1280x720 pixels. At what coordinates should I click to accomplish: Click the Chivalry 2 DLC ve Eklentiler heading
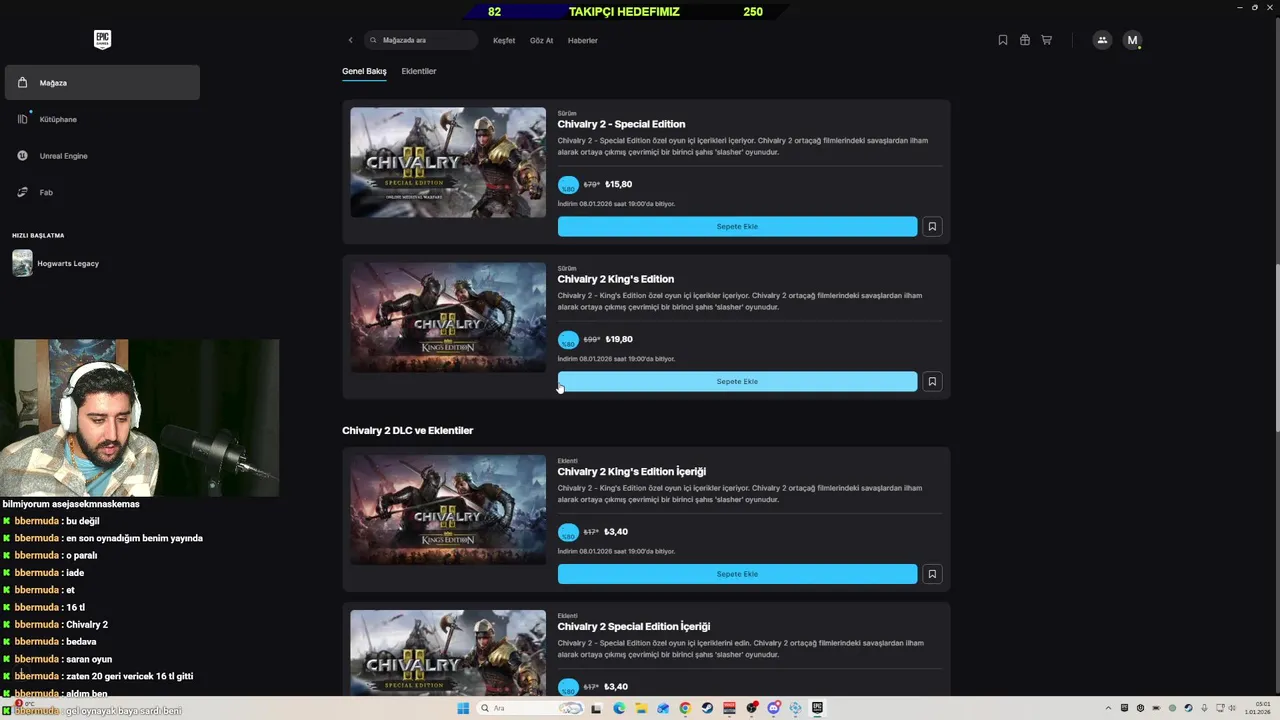(408, 430)
